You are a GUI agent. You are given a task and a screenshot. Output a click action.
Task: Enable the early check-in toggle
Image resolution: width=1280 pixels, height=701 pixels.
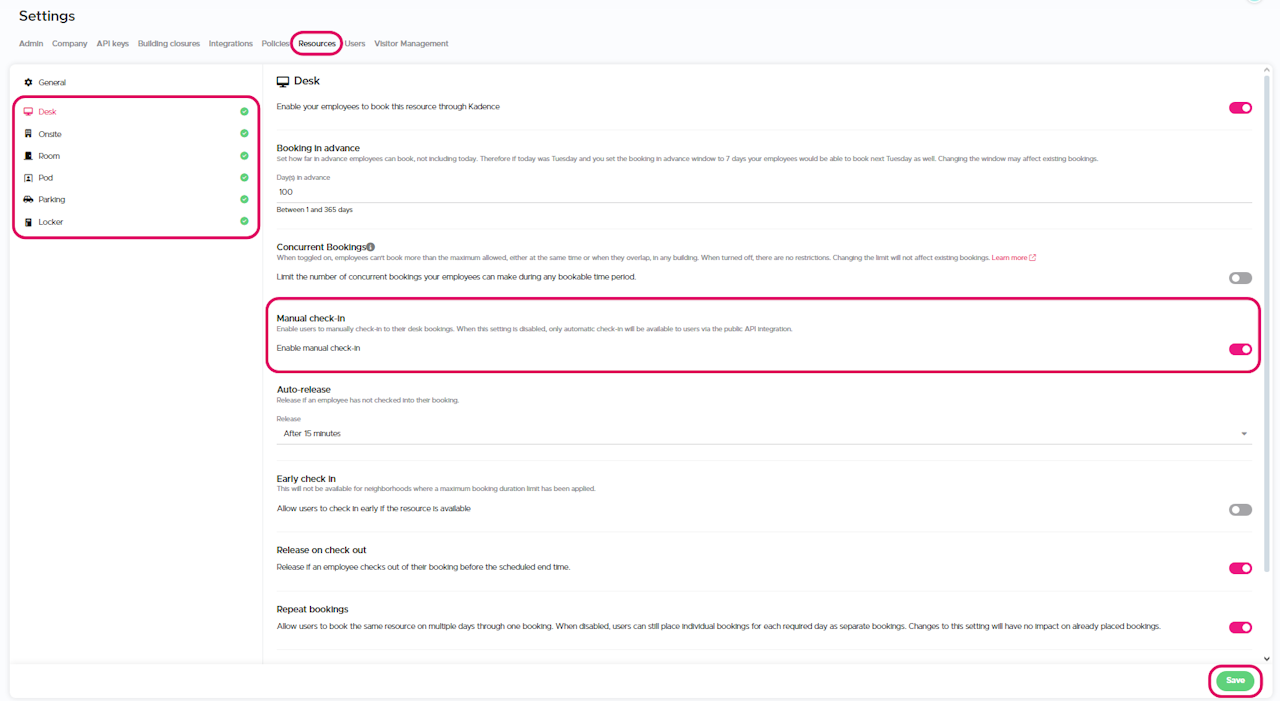[1240, 510]
